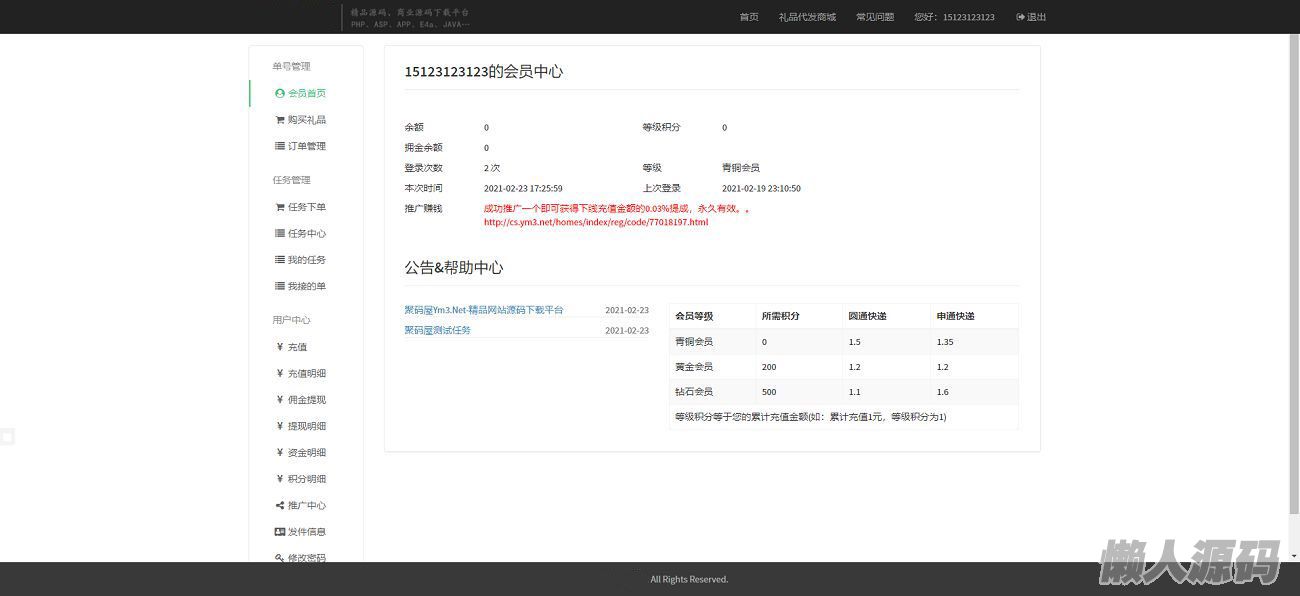Screen dimensions: 1300x596
Task: Click the key icon beside 修改密码
Action: pyautogui.click(x=280, y=558)
